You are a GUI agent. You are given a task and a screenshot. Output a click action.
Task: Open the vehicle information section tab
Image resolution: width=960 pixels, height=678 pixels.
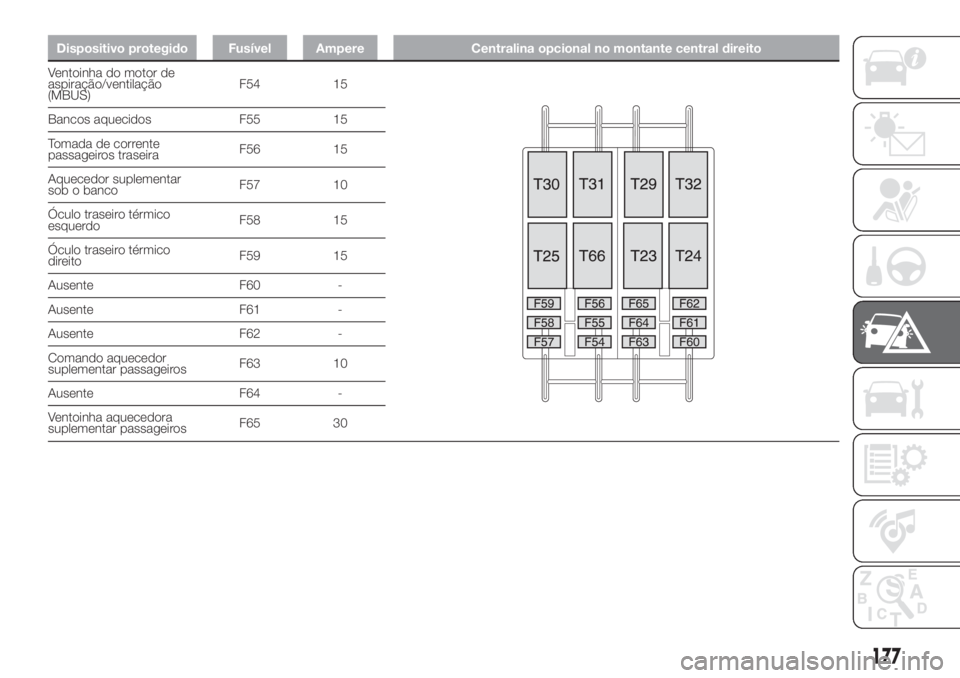[x=907, y=67]
